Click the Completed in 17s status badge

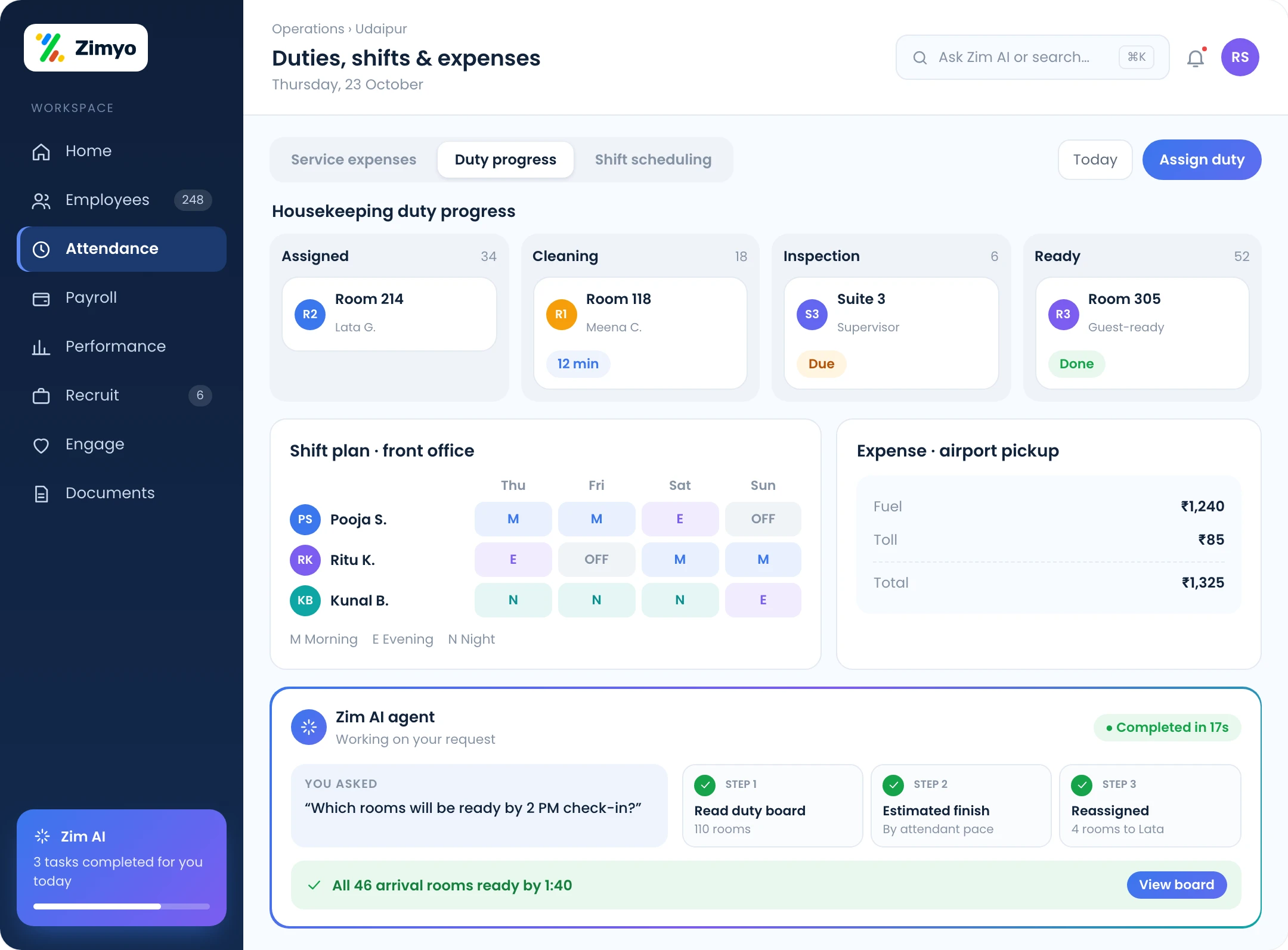pyautogui.click(x=1167, y=727)
